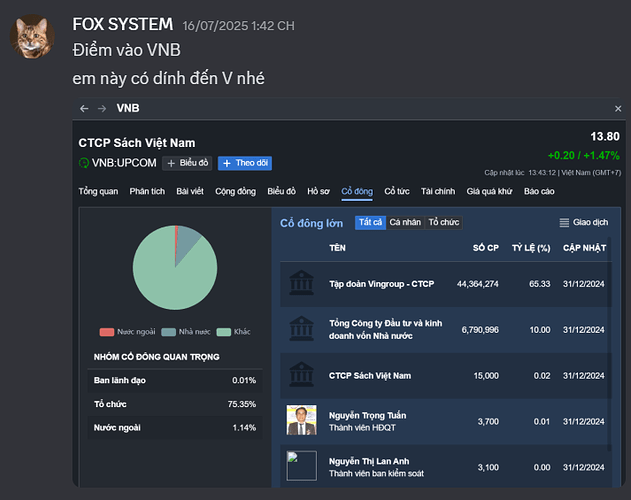
Task: Select the Cổ đông tab
Action: [x=357, y=191]
